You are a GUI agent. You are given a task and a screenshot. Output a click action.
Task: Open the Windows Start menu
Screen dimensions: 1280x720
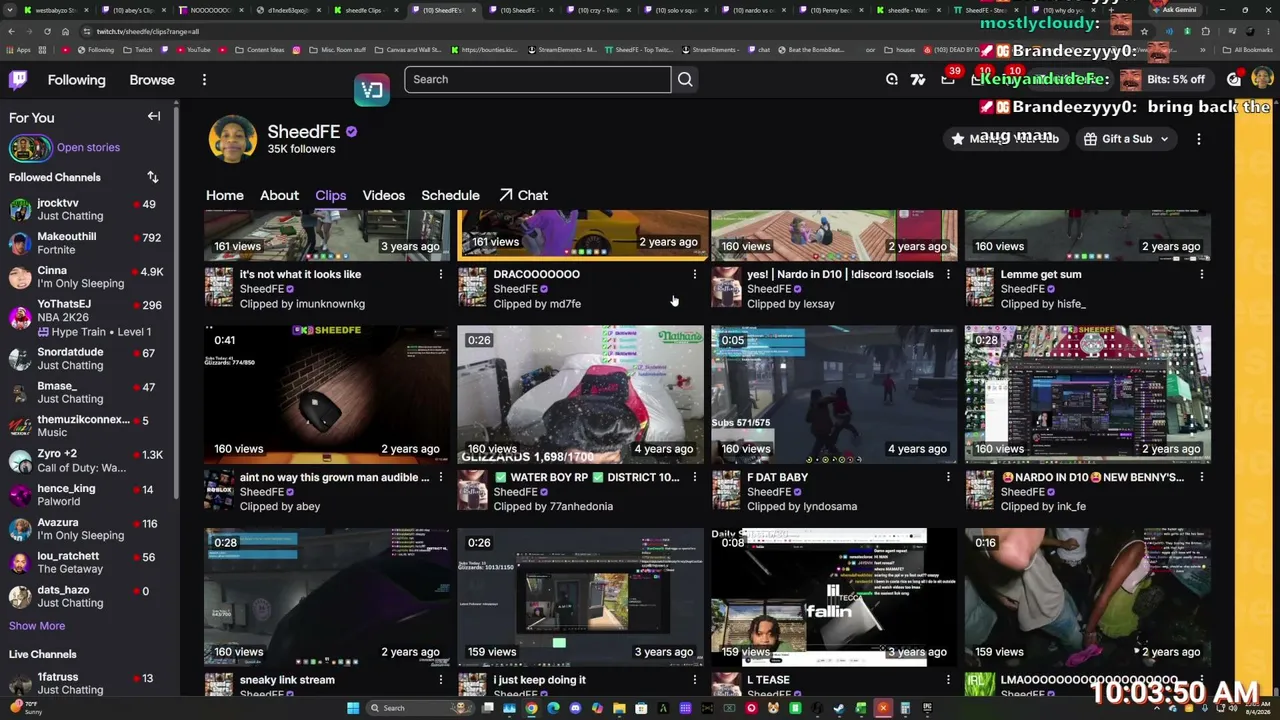tap(353, 708)
